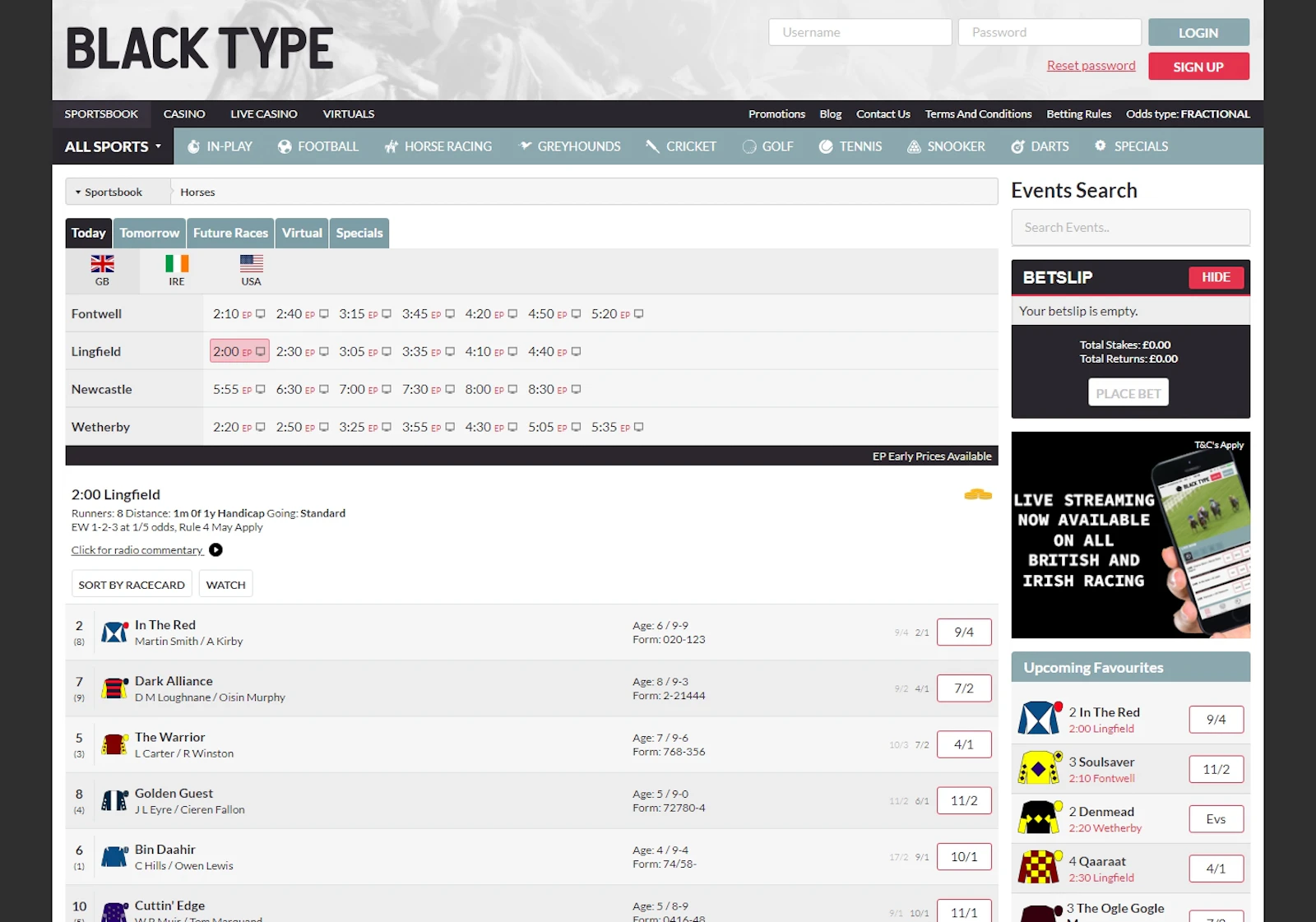Screen dimensions: 1316x922
Task: Hide the betslip panel
Action: (x=1215, y=278)
